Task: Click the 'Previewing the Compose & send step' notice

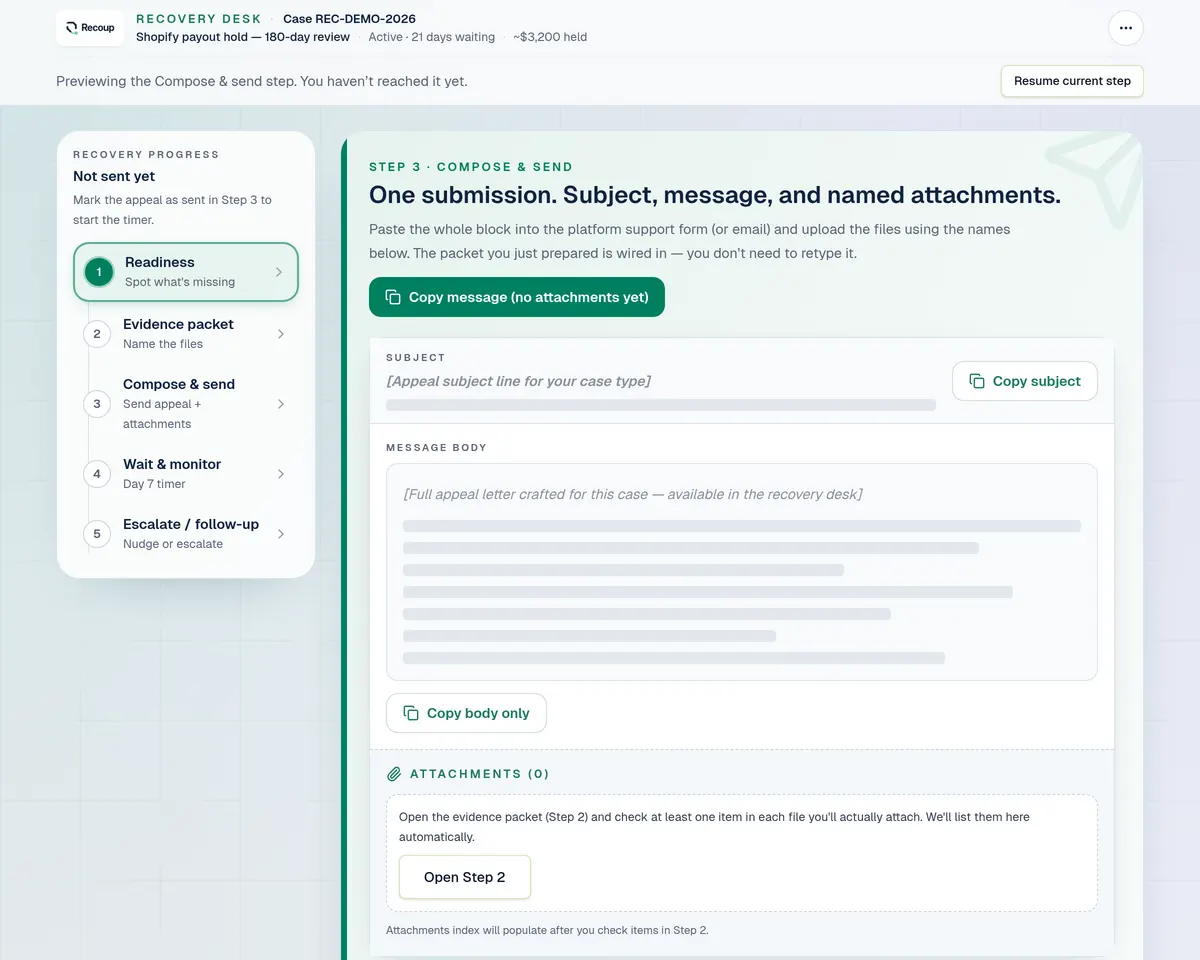Action: pos(262,81)
